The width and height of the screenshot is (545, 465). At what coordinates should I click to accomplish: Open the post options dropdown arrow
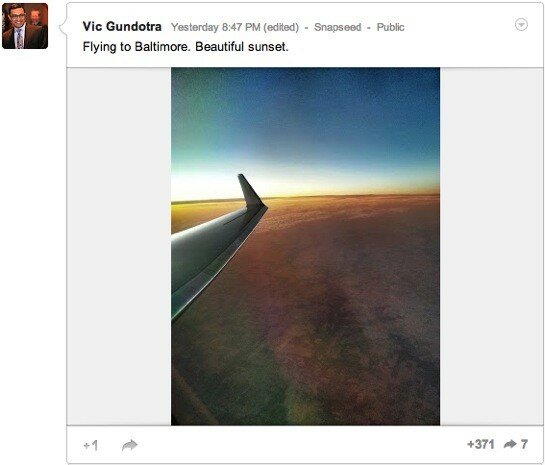tap(521, 25)
